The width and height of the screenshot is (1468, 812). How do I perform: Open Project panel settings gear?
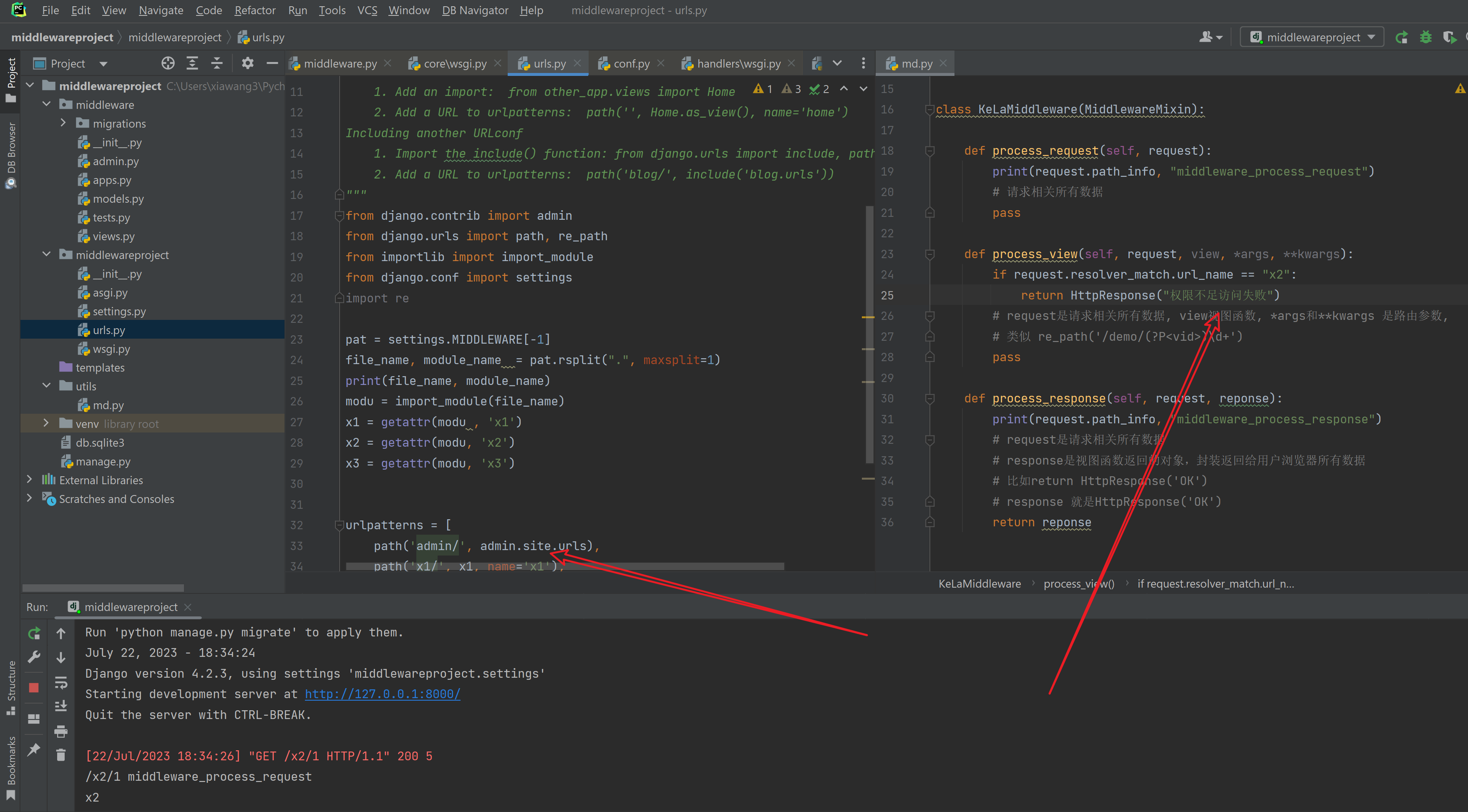tap(247, 63)
